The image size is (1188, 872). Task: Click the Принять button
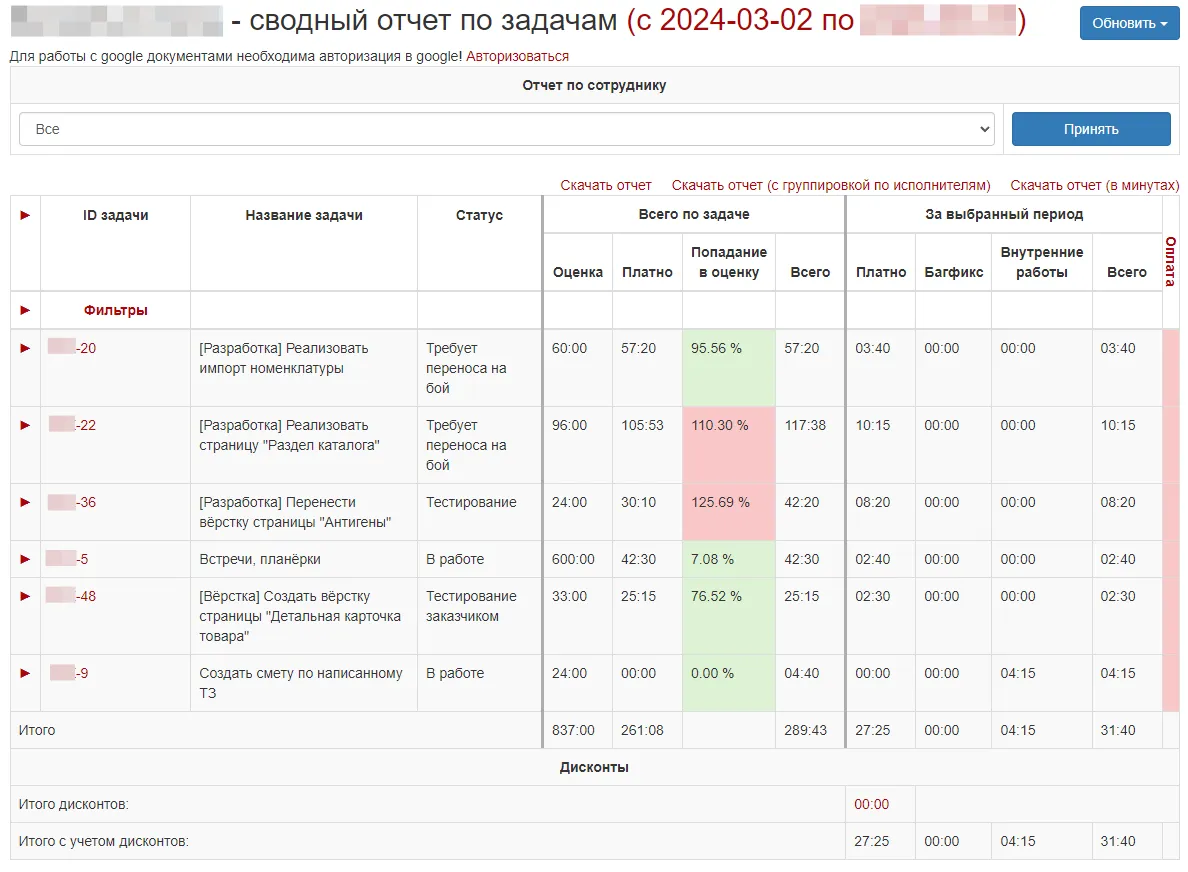(x=1091, y=128)
